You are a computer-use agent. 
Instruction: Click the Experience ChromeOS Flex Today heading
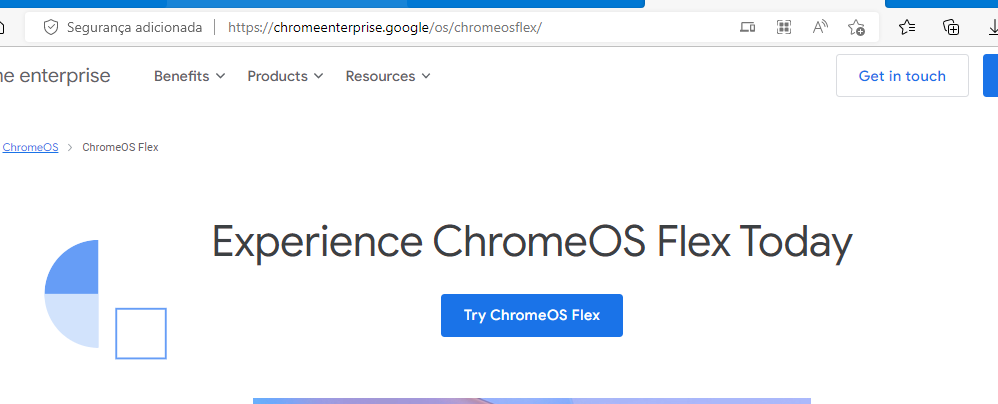(x=531, y=242)
